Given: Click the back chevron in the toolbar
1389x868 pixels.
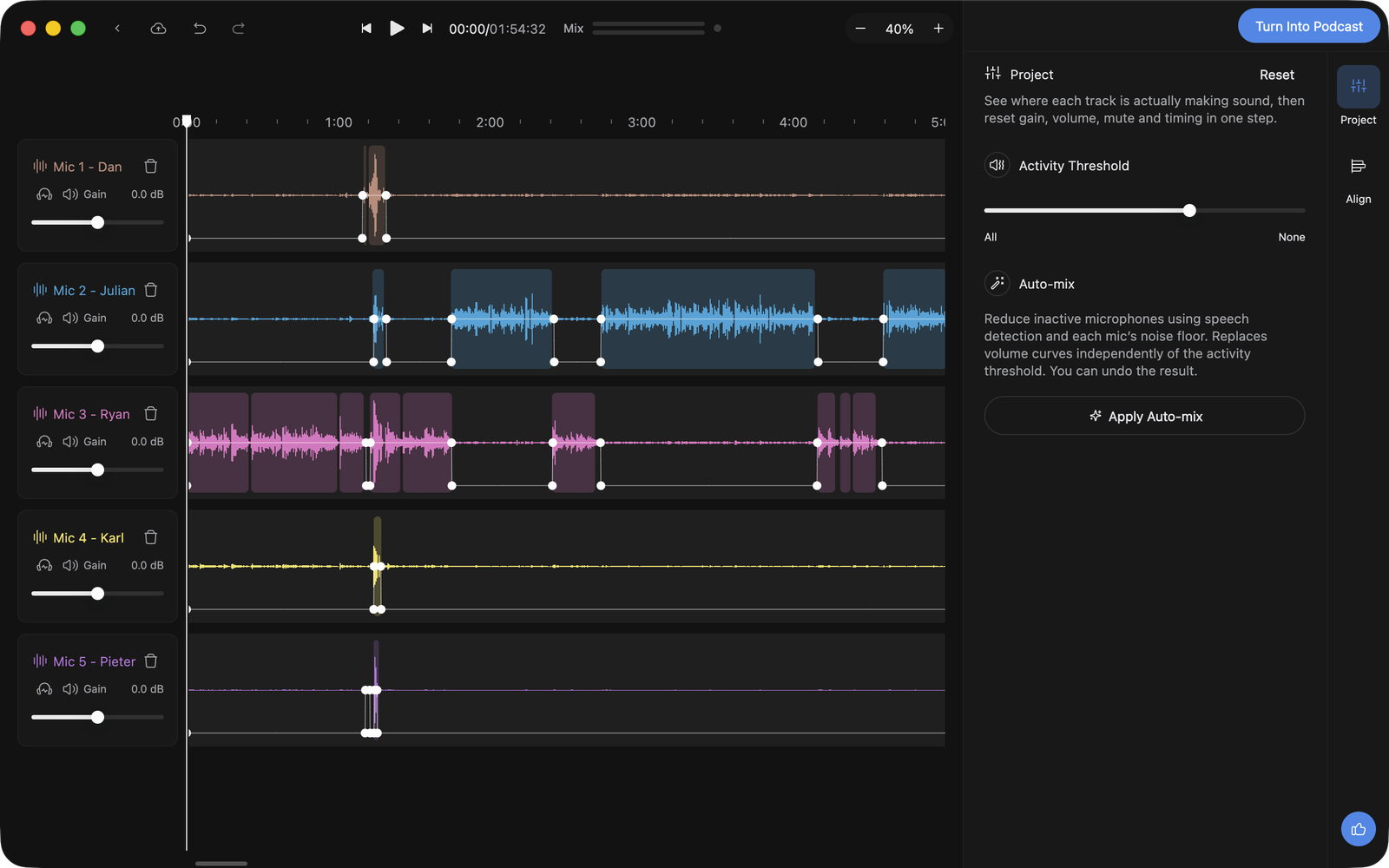Looking at the screenshot, I should point(117,29).
